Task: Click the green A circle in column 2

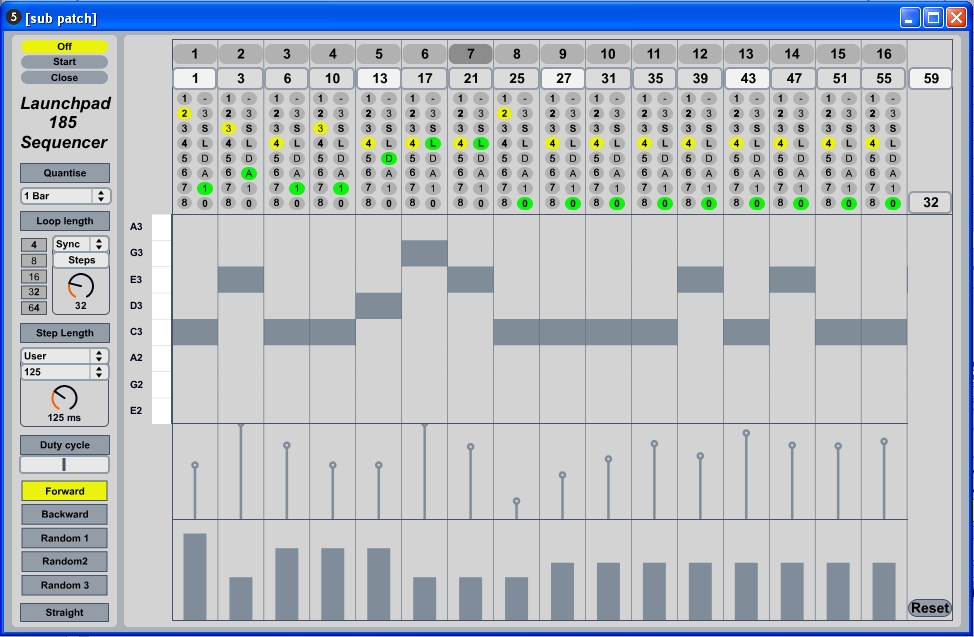Action: point(249,174)
